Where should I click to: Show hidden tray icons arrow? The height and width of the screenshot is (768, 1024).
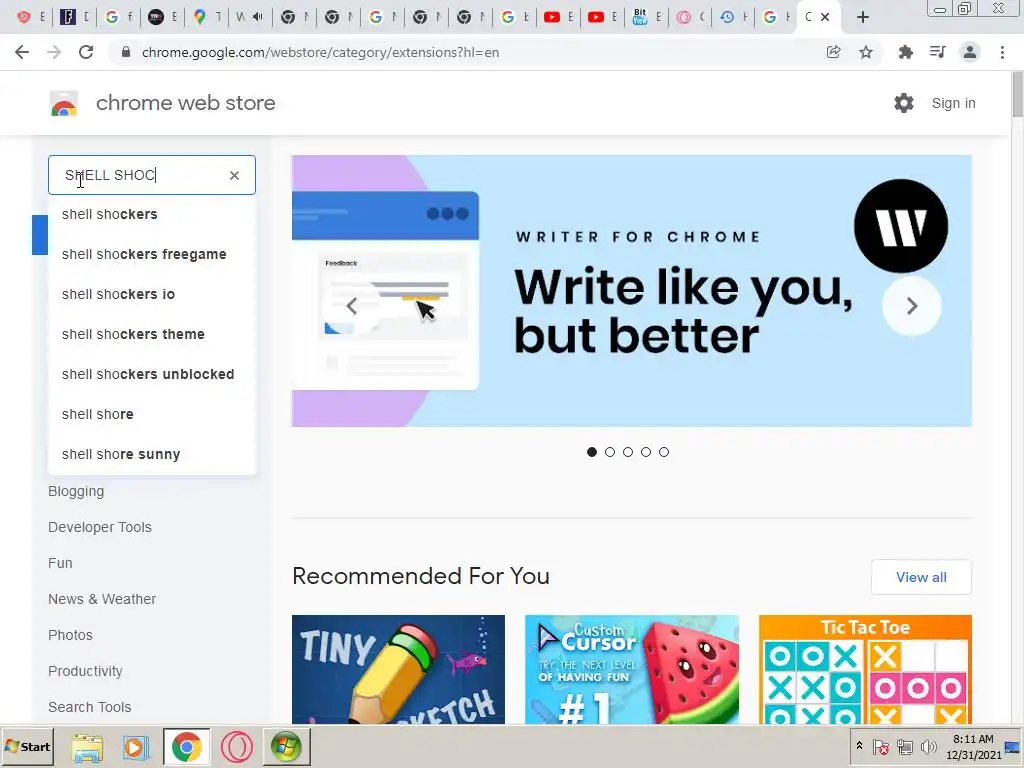tap(859, 746)
